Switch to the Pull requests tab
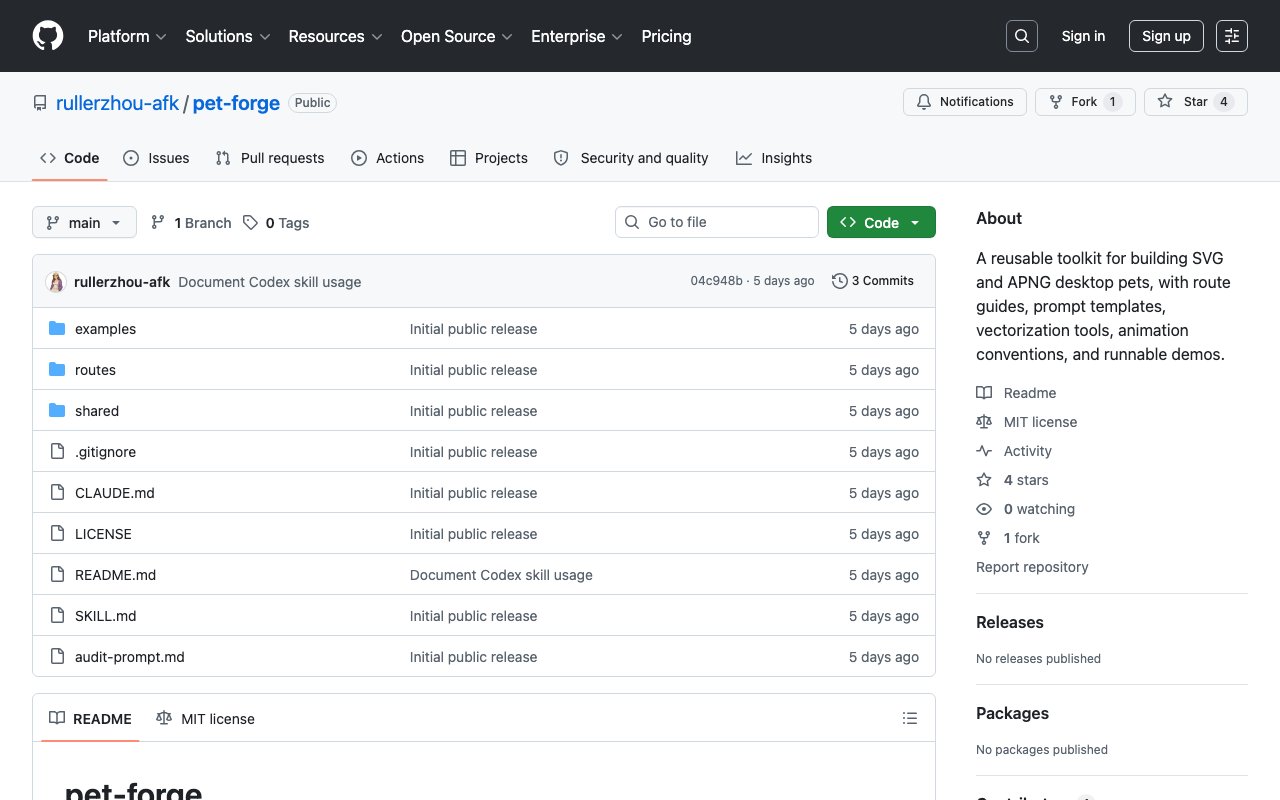Screen dimensions: 1280x800 (270, 158)
